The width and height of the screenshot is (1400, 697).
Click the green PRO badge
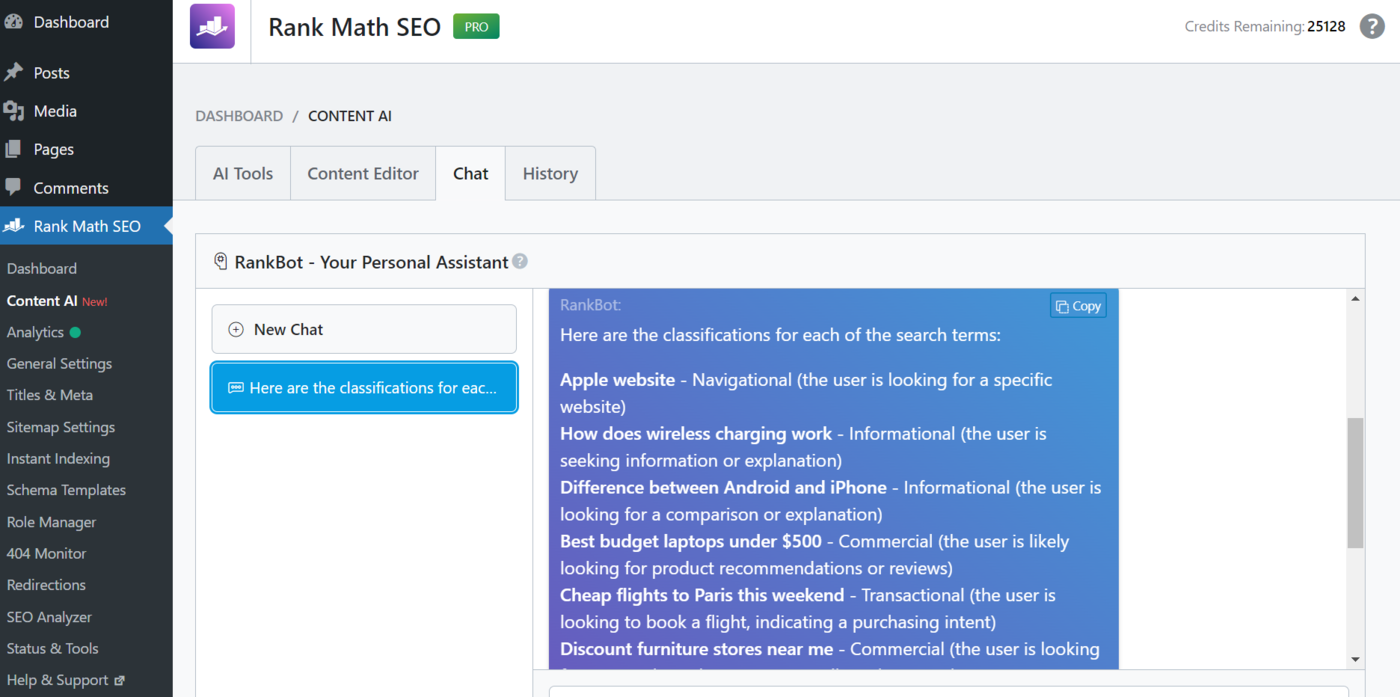point(476,27)
